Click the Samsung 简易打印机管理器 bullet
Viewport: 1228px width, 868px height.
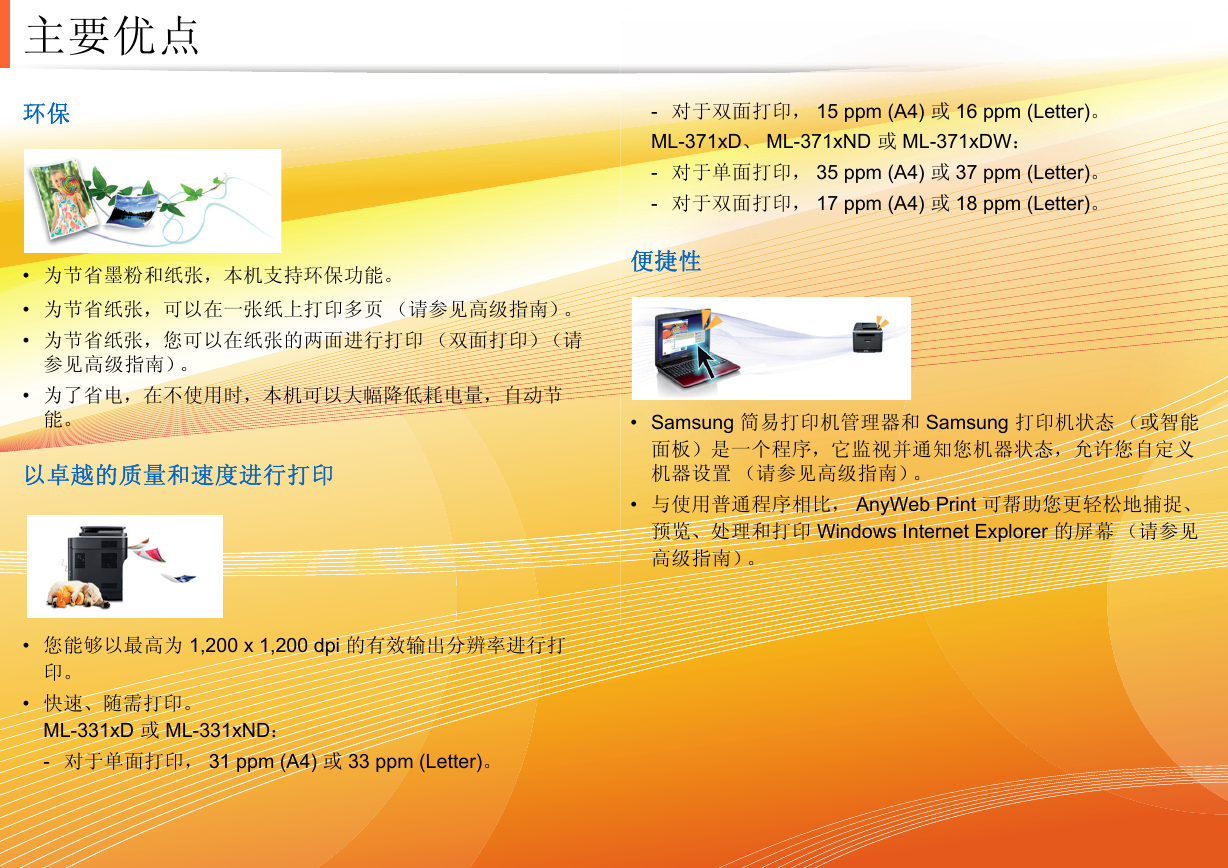pos(925,447)
